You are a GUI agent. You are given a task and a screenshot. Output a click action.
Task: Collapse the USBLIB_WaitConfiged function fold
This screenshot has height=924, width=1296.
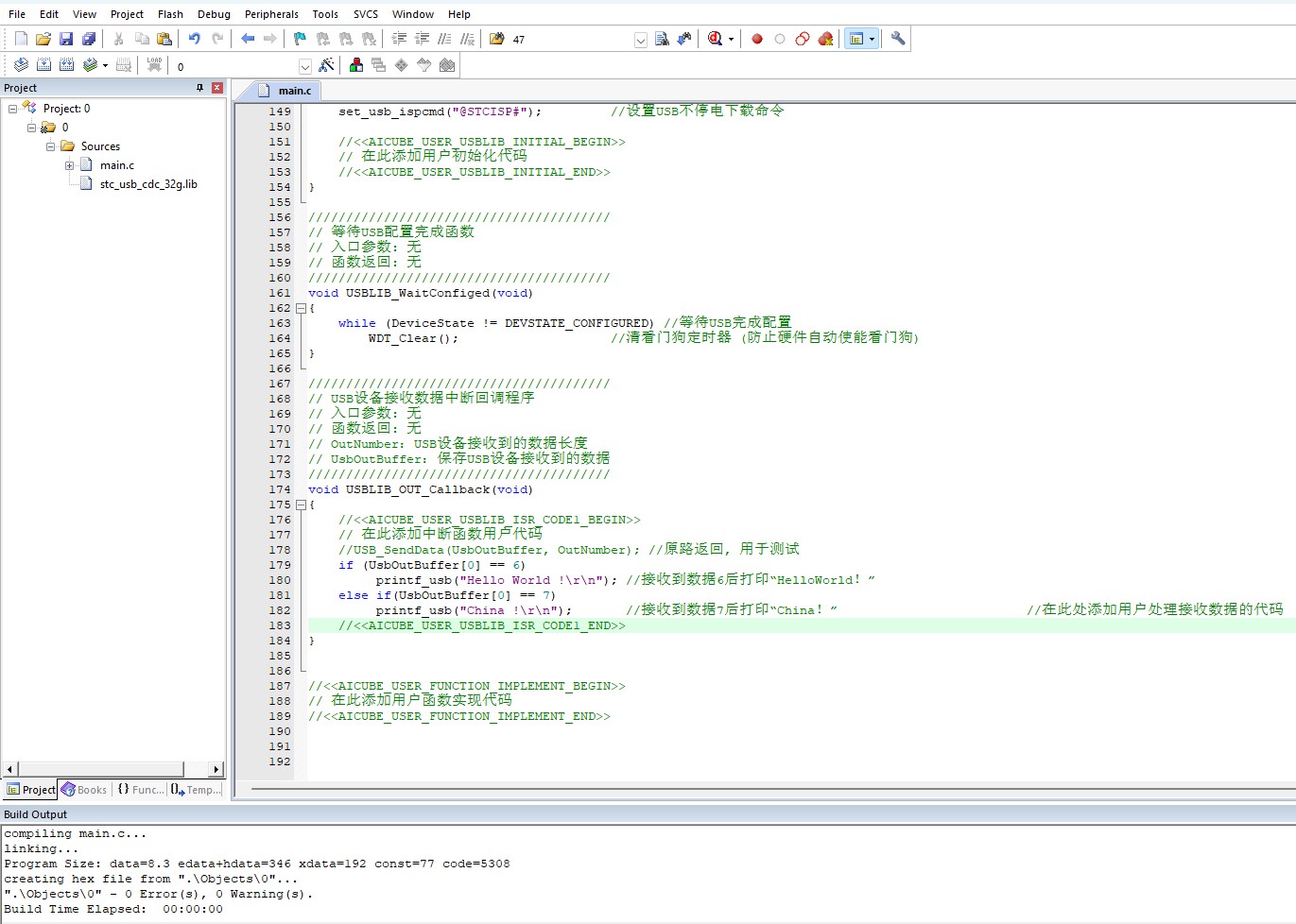click(x=301, y=308)
